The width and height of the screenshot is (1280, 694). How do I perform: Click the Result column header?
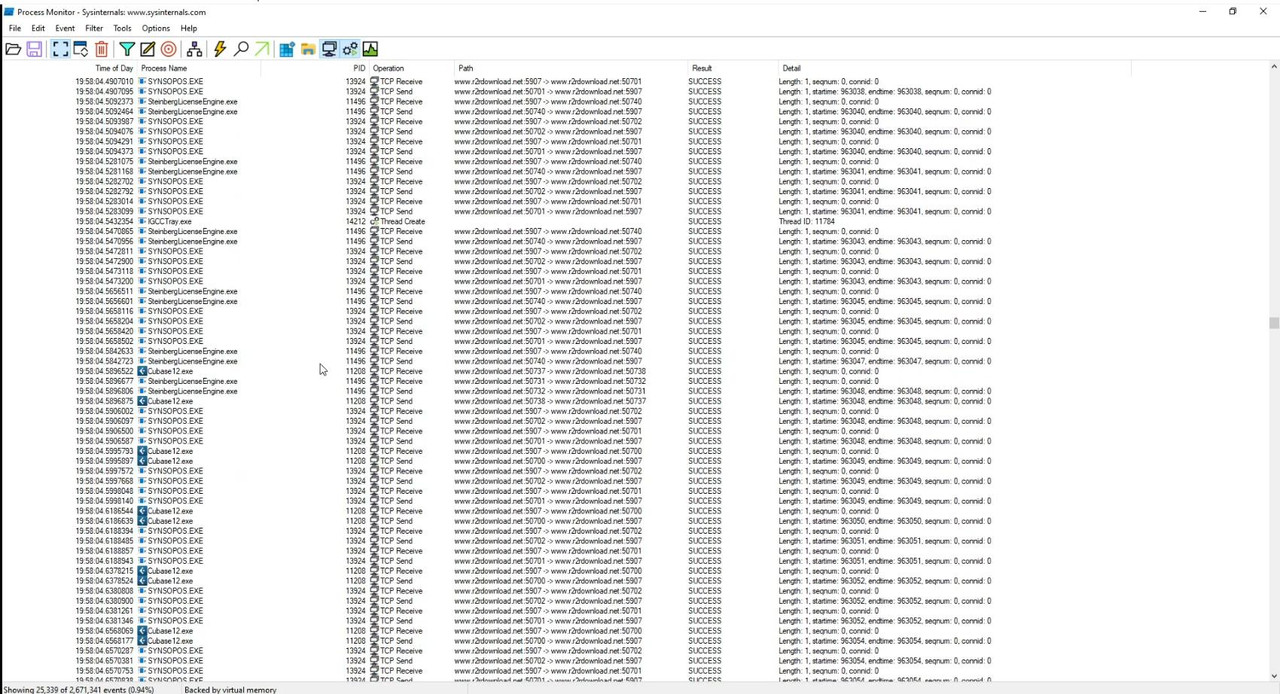coord(702,68)
